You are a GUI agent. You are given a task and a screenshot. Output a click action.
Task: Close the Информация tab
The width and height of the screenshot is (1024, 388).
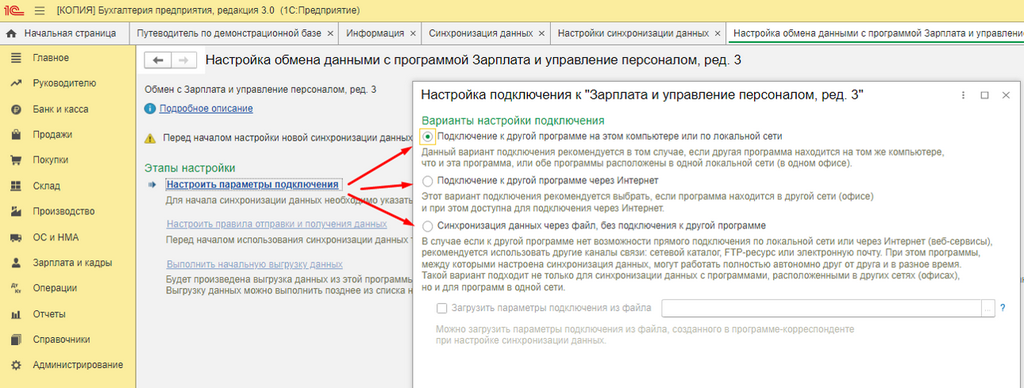(413, 33)
